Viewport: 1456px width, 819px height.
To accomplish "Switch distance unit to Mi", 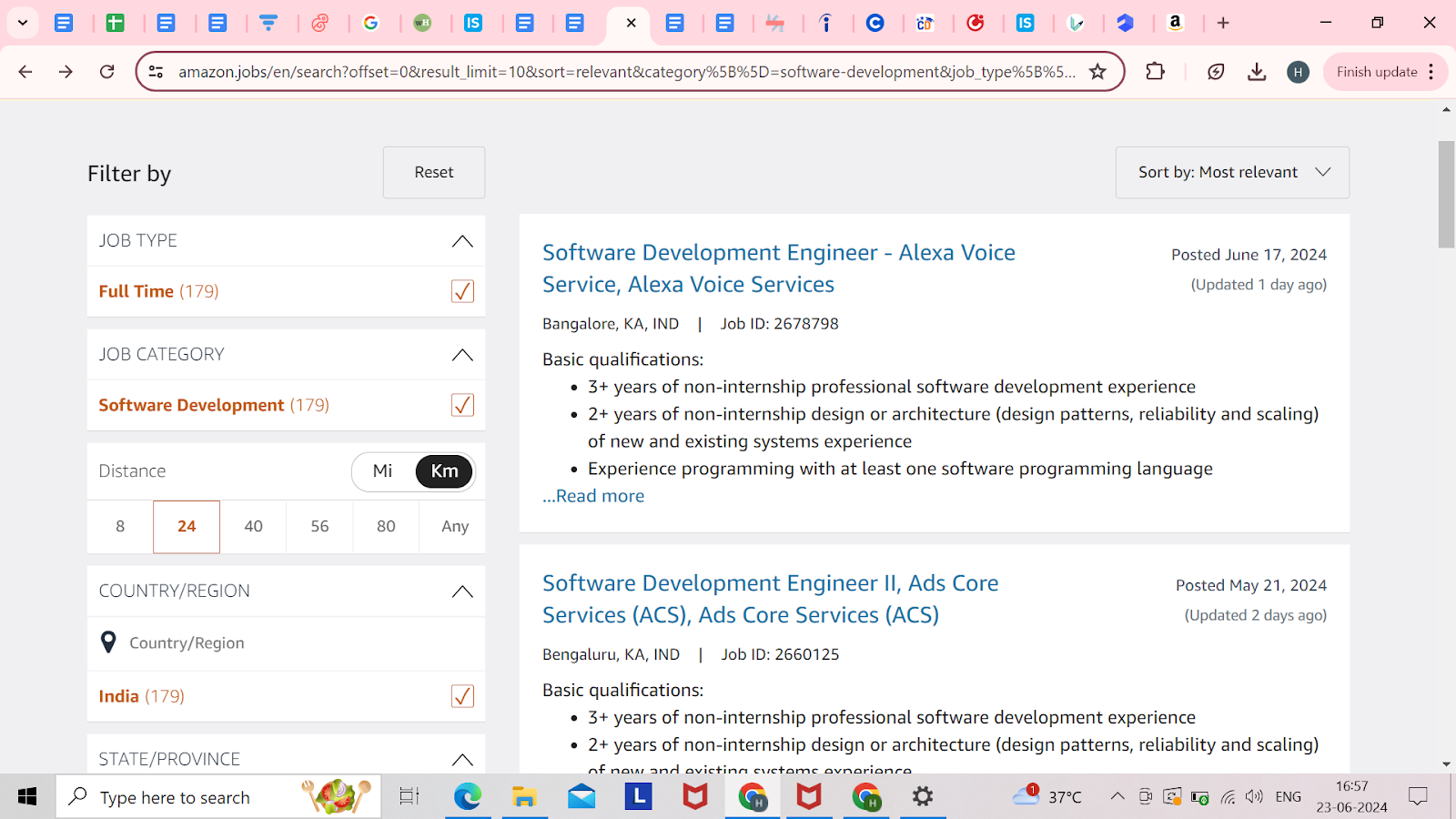I will click(383, 471).
